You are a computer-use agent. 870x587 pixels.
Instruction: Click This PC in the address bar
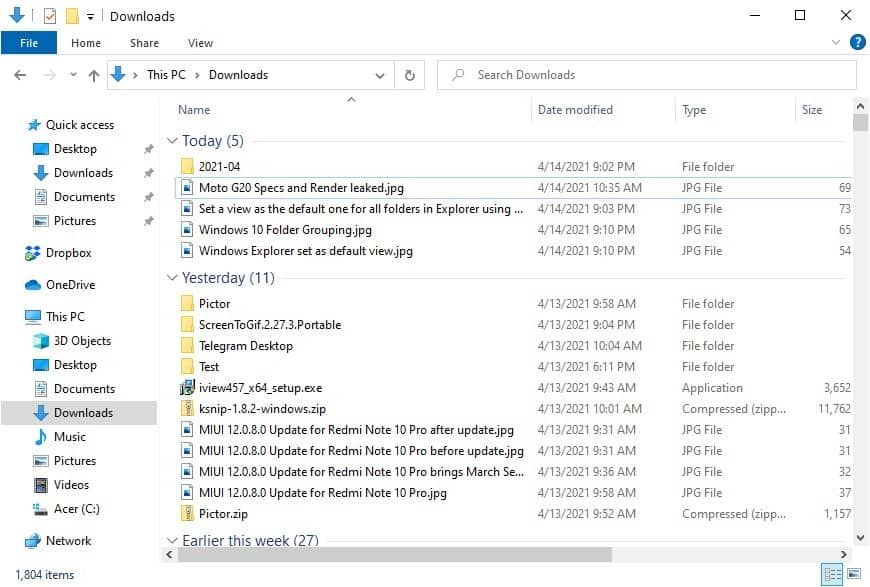click(x=166, y=75)
